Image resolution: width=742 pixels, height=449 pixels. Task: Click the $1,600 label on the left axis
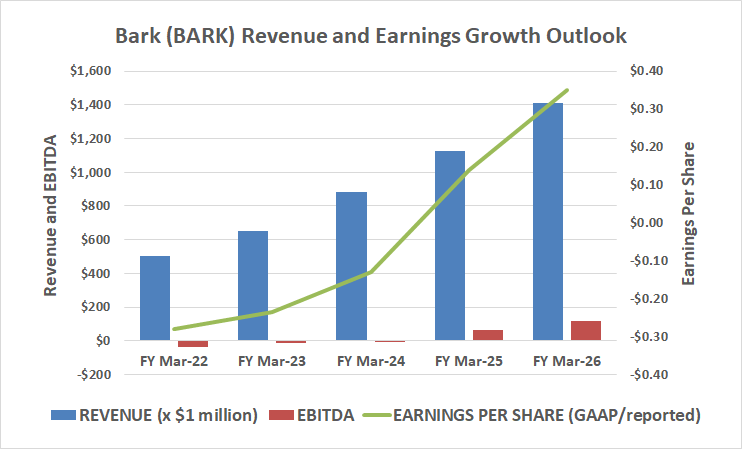pos(90,71)
